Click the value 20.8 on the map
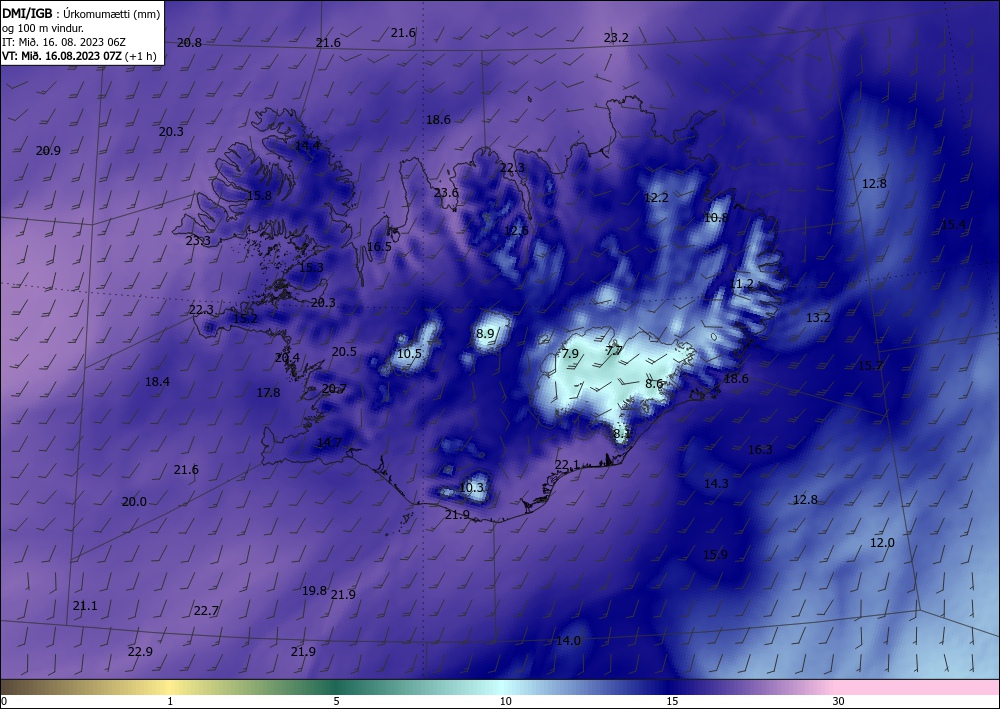The image size is (1000, 709). [189, 43]
